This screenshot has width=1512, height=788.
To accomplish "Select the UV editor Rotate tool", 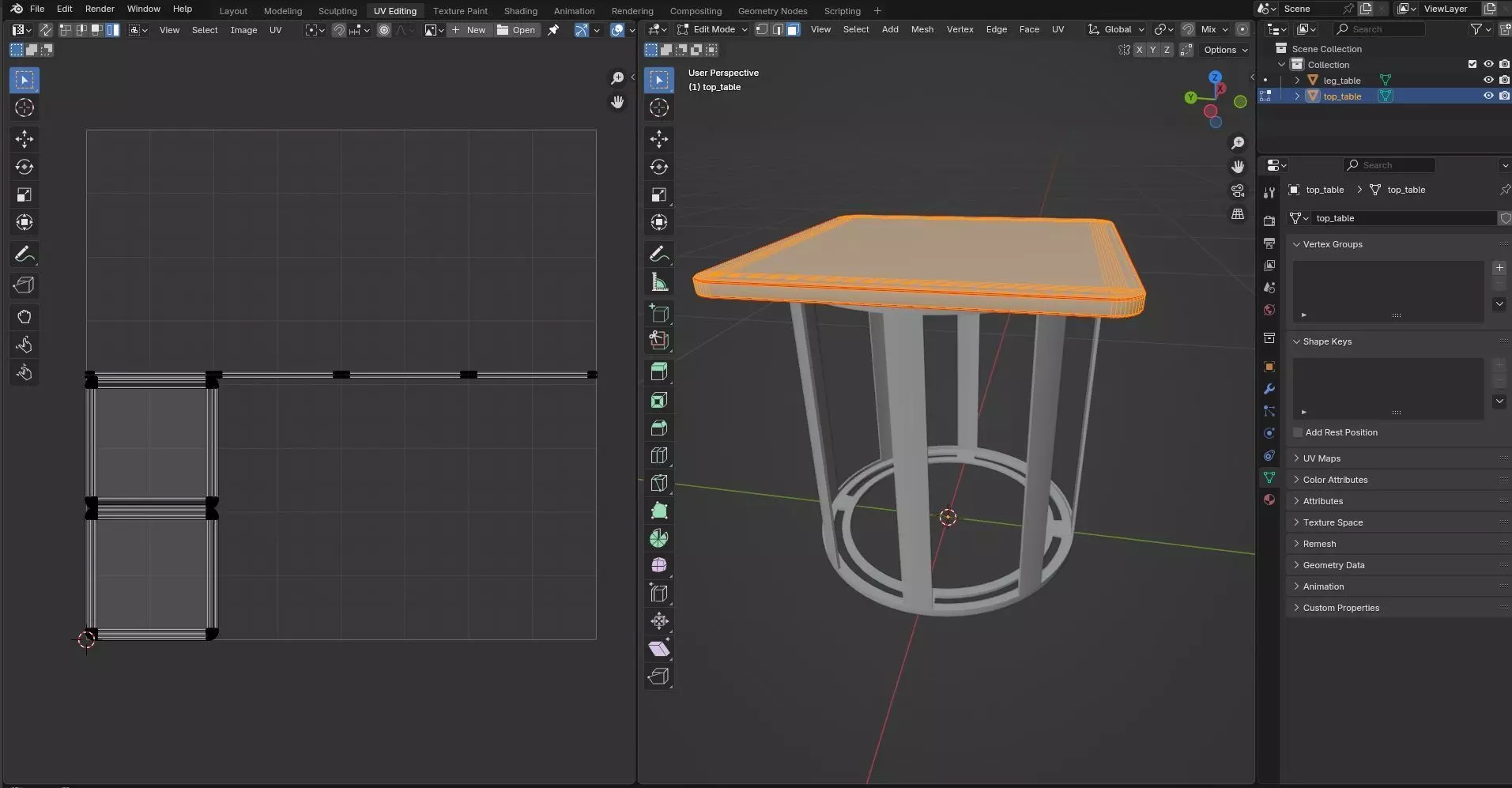I will click(25, 167).
